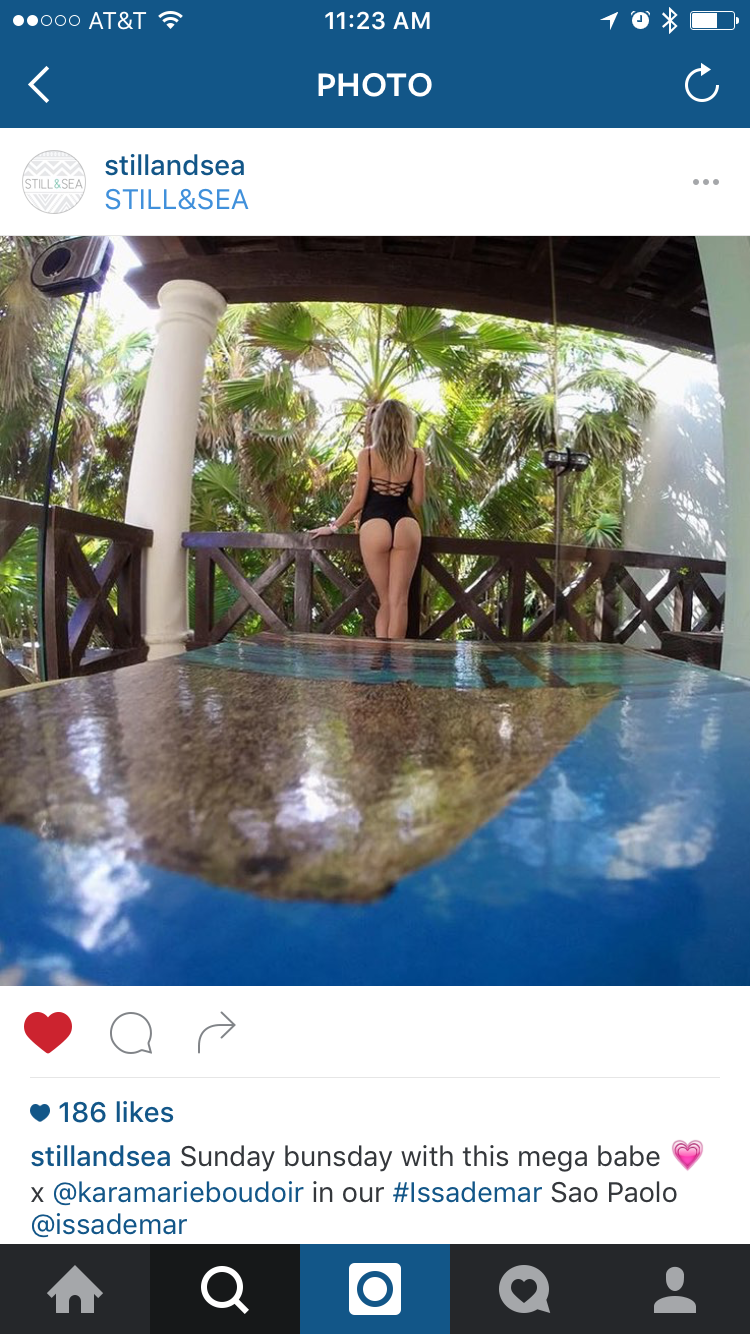Open the Home tab
The height and width of the screenshot is (1334, 750).
(x=75, y=1289)
